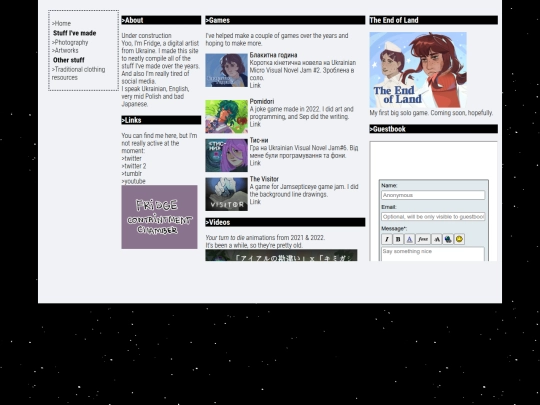Click the Stuff I've made sidebar heading
540x405 pixels.
pos(74,33)
